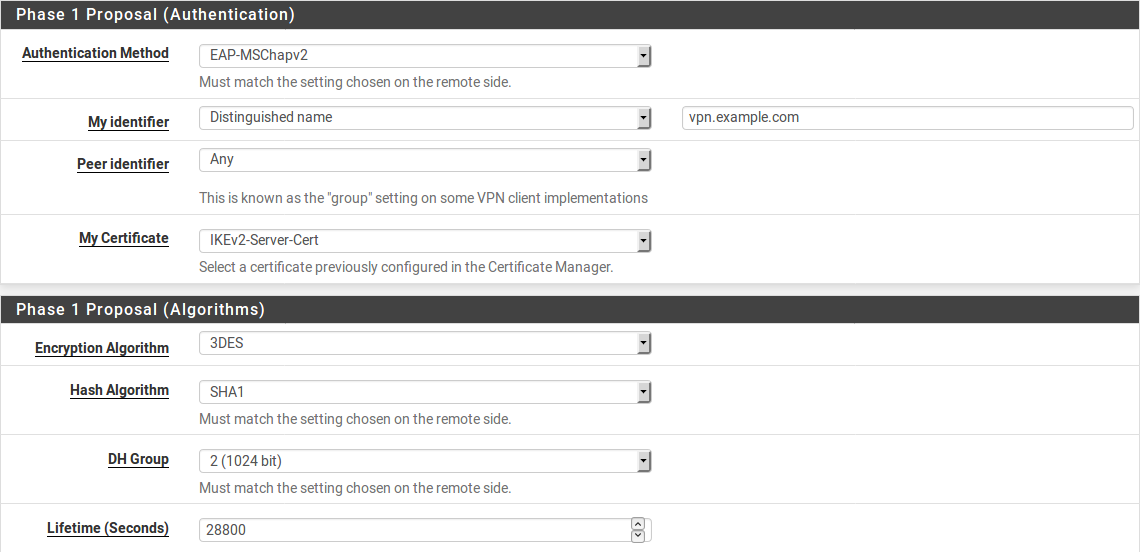This screenshot has height=552, width=1140.
Task: Open the Peer identifier dropdown set to Any
Action: [x=425, y=160]
